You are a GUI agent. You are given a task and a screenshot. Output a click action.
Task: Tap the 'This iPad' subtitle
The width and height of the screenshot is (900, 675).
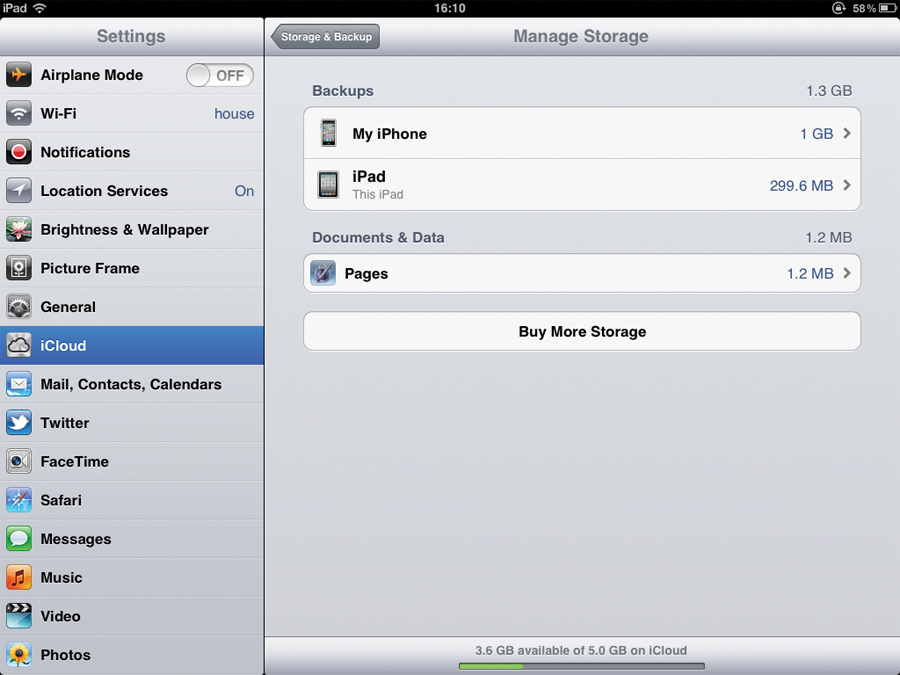(x=378, y=195)
